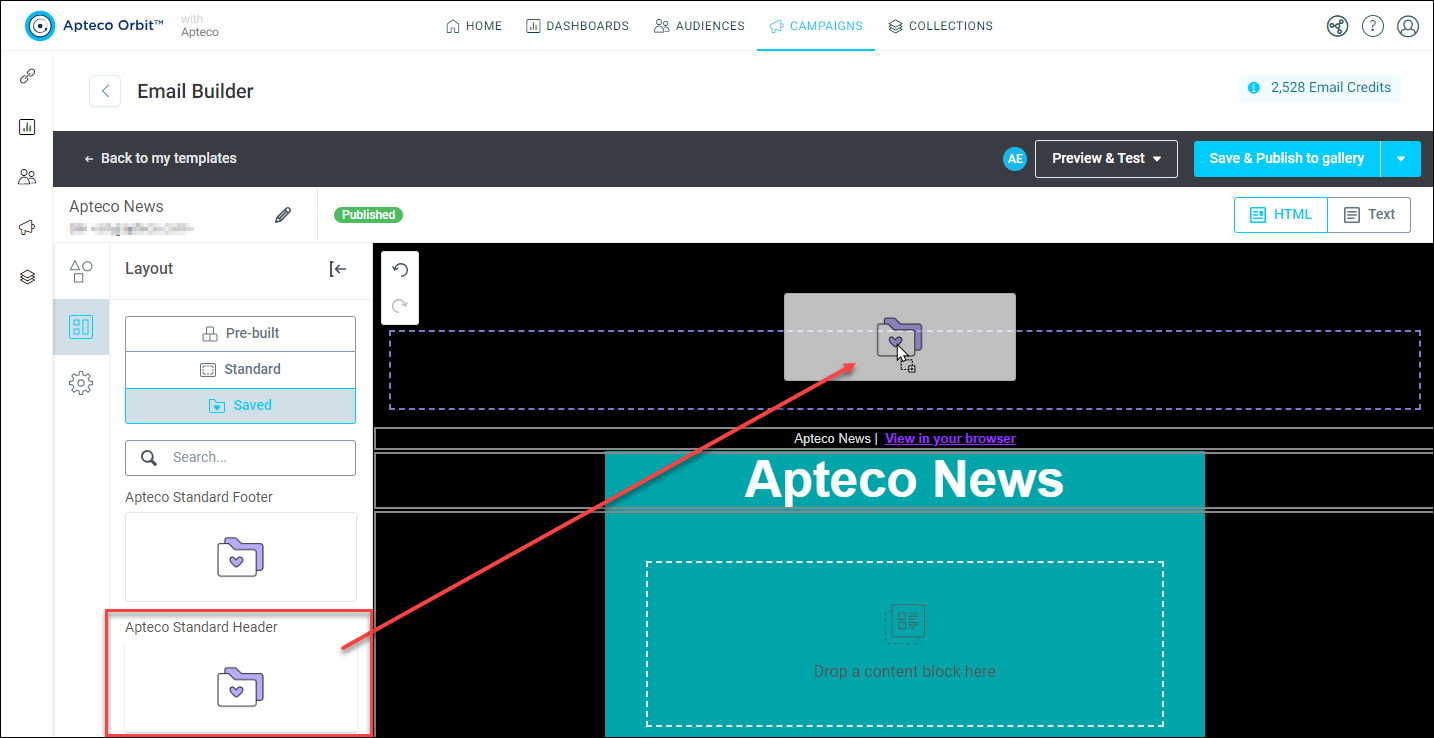Open the user account profile icon
The width and height of the screenshot is (1434, 738).
pos(1408,26)
